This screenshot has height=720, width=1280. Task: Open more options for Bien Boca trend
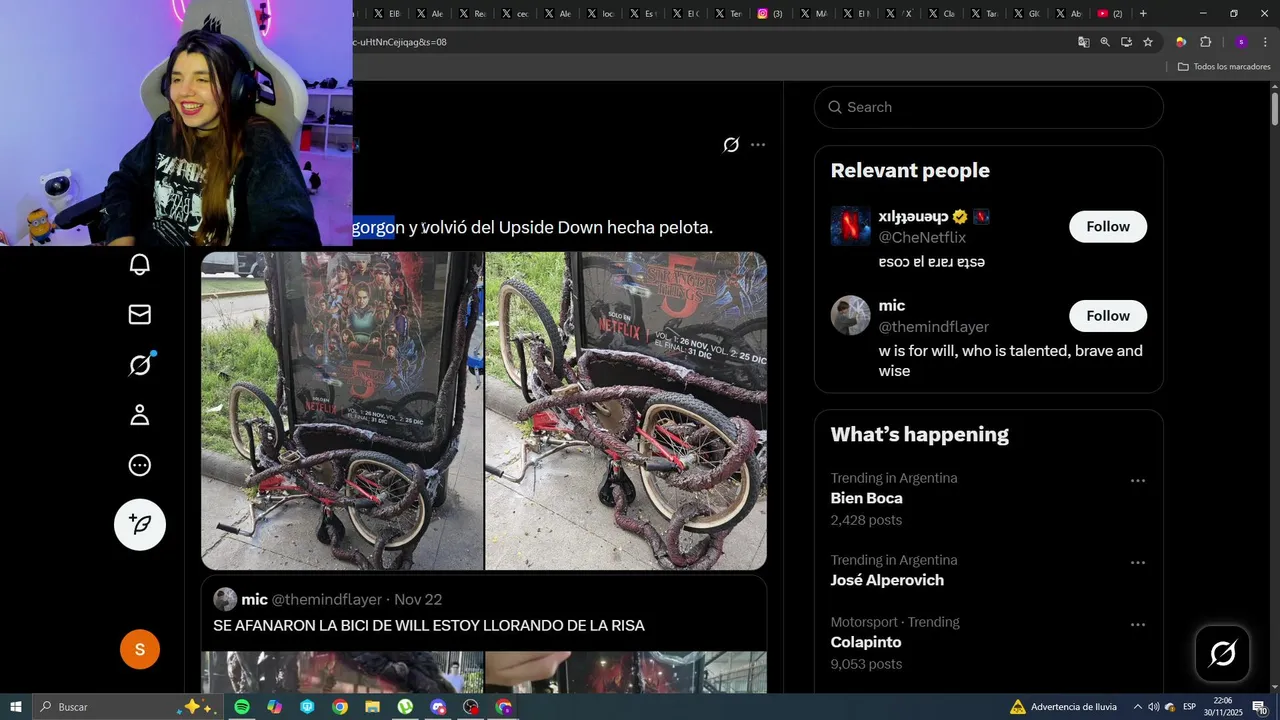[1138, 481]
